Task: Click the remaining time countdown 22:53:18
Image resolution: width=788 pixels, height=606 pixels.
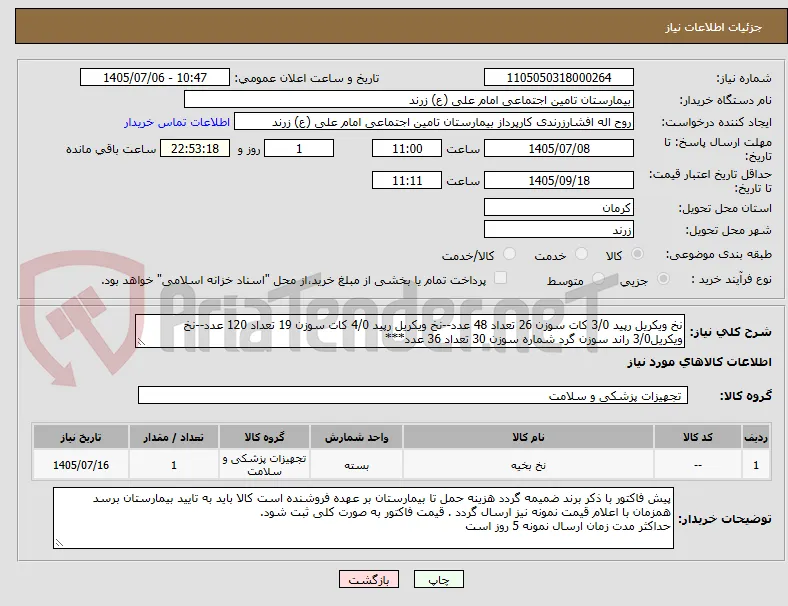Action: (195, 148)
